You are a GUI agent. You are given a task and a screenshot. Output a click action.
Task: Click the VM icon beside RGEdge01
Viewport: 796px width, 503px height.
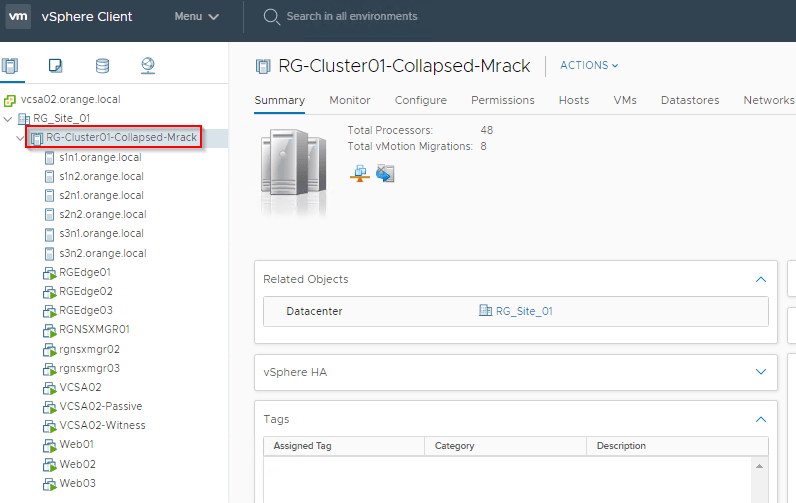[x=49, y=273]
